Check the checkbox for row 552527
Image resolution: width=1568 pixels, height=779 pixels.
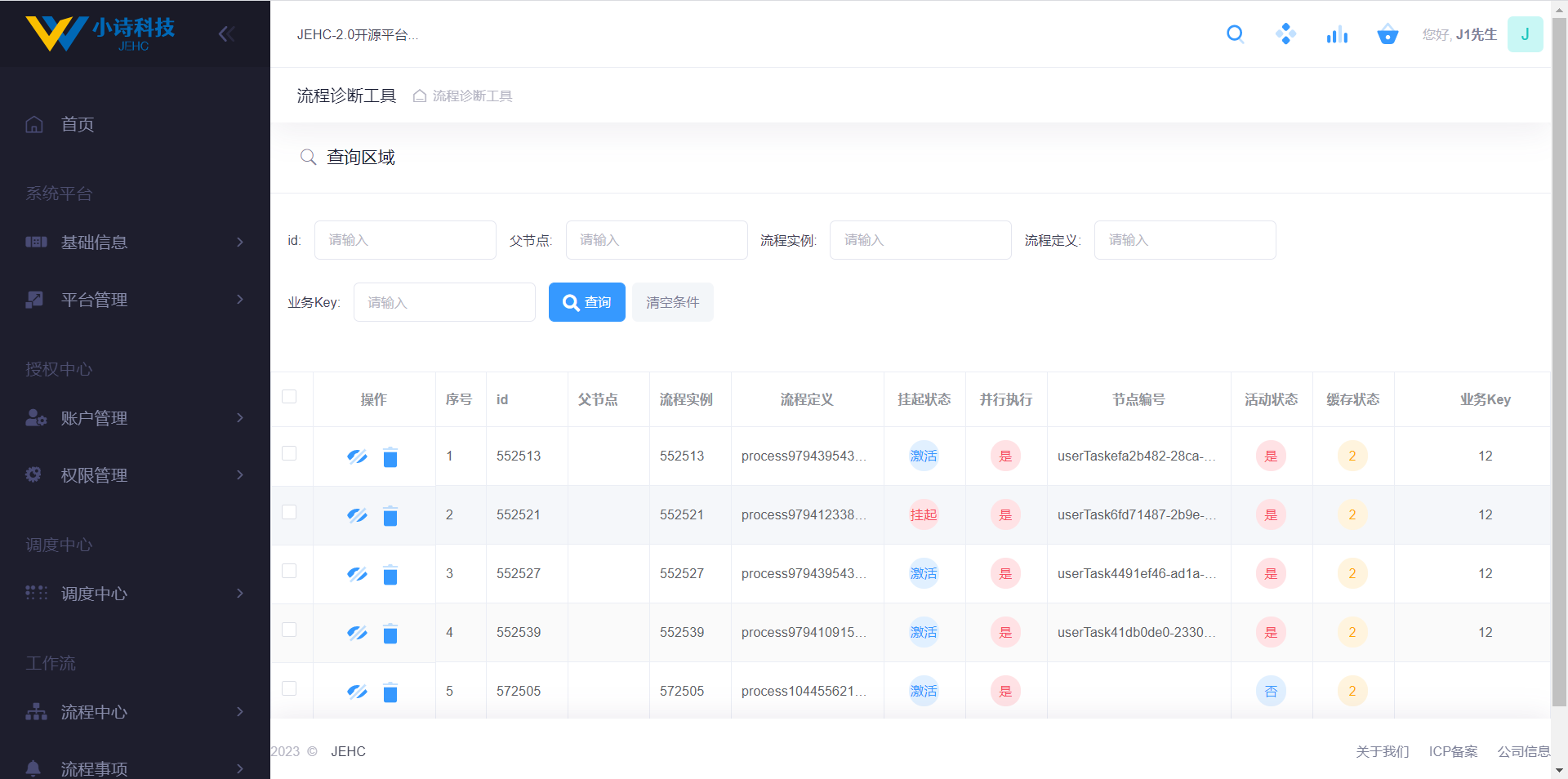click(289, 571)
